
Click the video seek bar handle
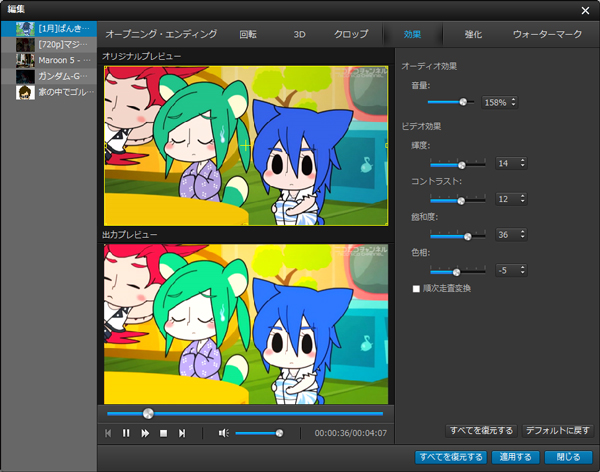(x=148, y=413)
